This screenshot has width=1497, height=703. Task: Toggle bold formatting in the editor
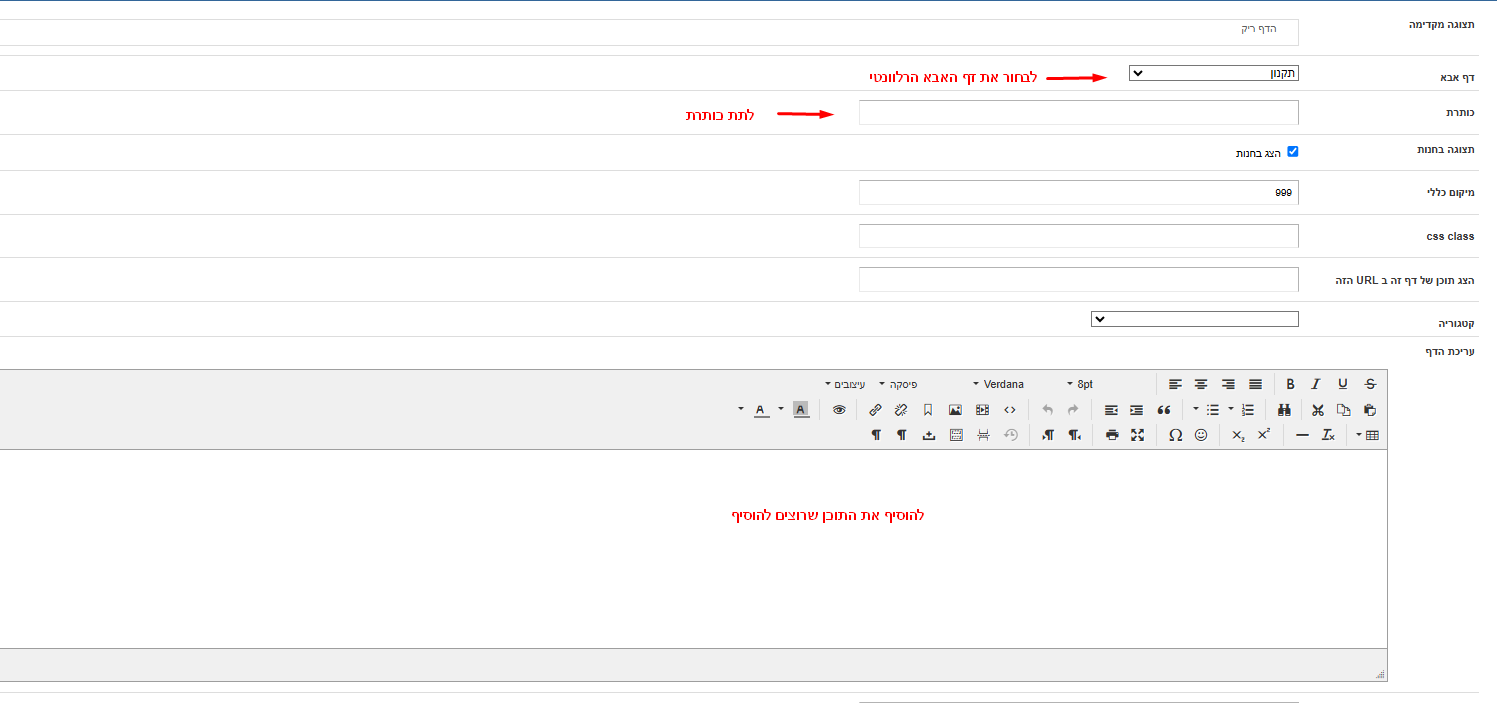1290,384
